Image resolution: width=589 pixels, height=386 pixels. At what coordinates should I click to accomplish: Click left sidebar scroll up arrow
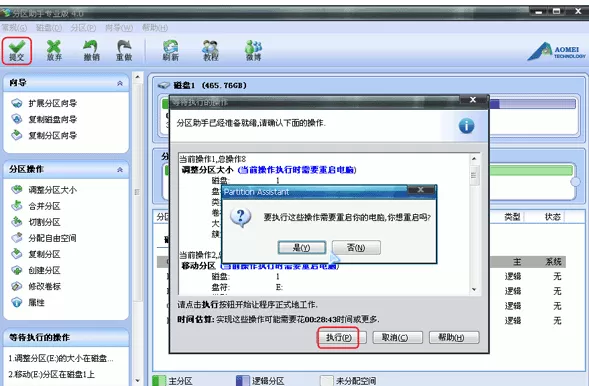coord(137,77)
